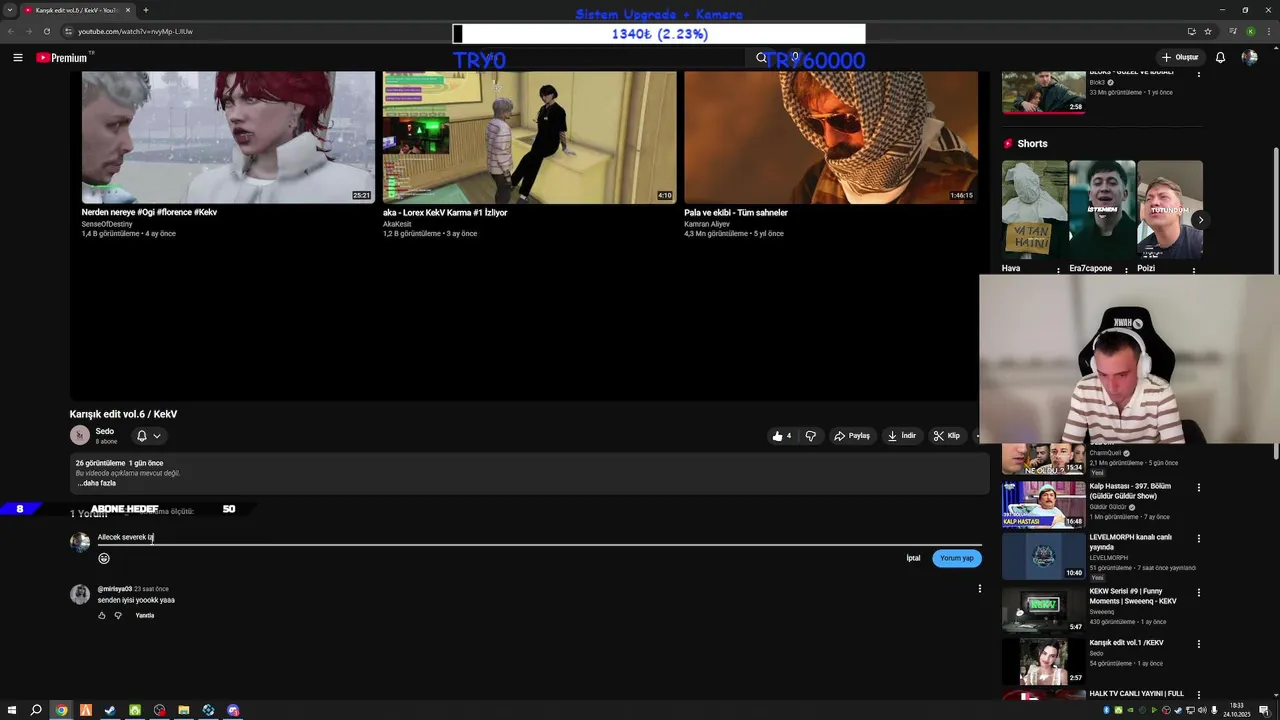
Task: Expand description with ...daha fazla
Action: 97,483
